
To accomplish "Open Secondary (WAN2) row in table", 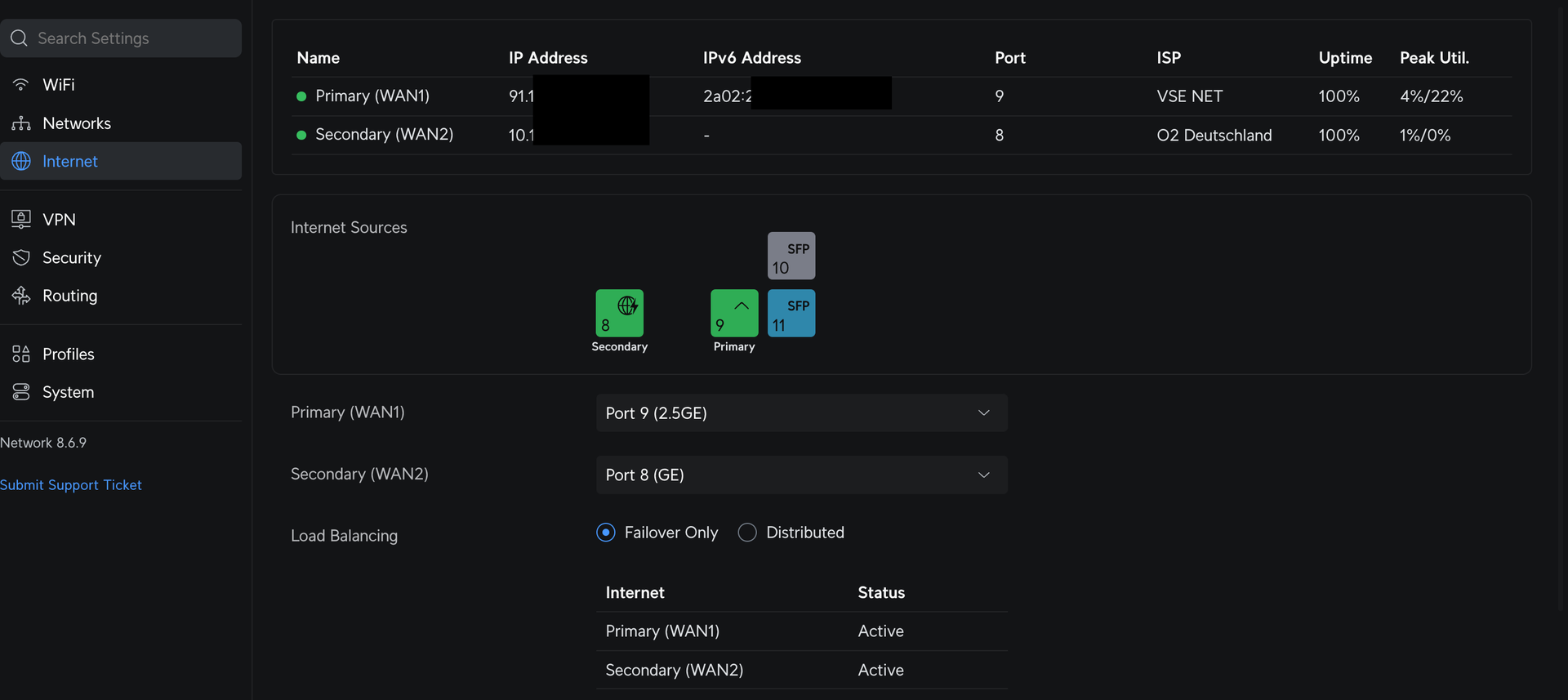I will click(x=902, y=135).
